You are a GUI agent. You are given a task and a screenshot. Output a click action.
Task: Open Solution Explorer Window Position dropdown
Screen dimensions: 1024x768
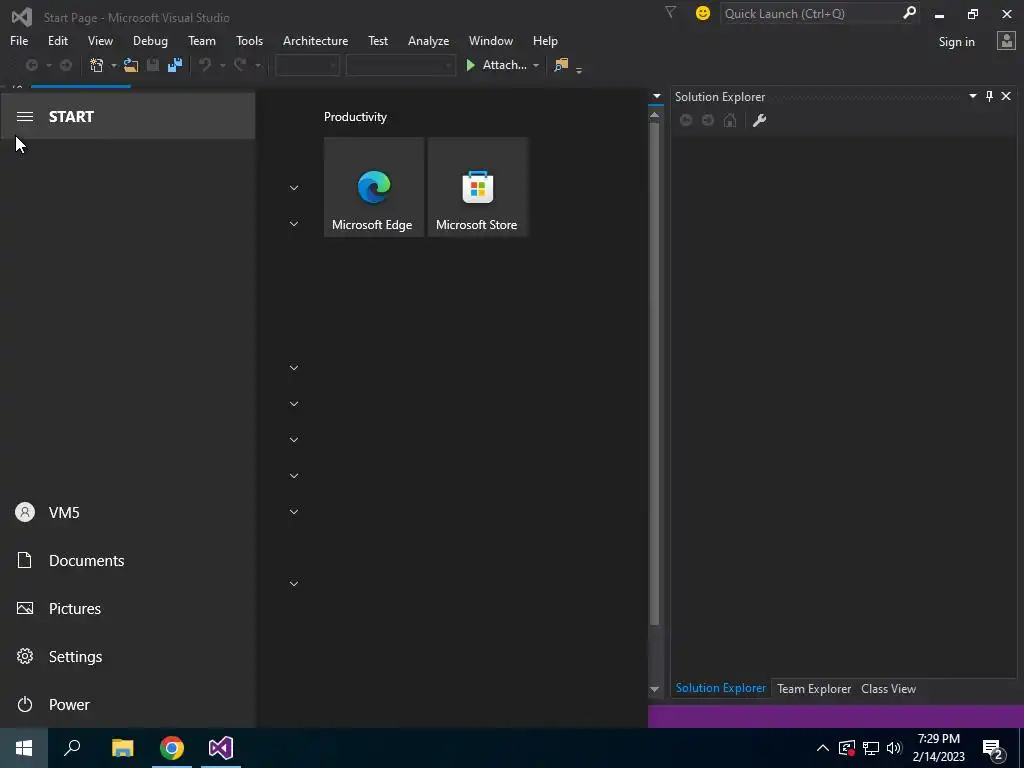[972, 96]
